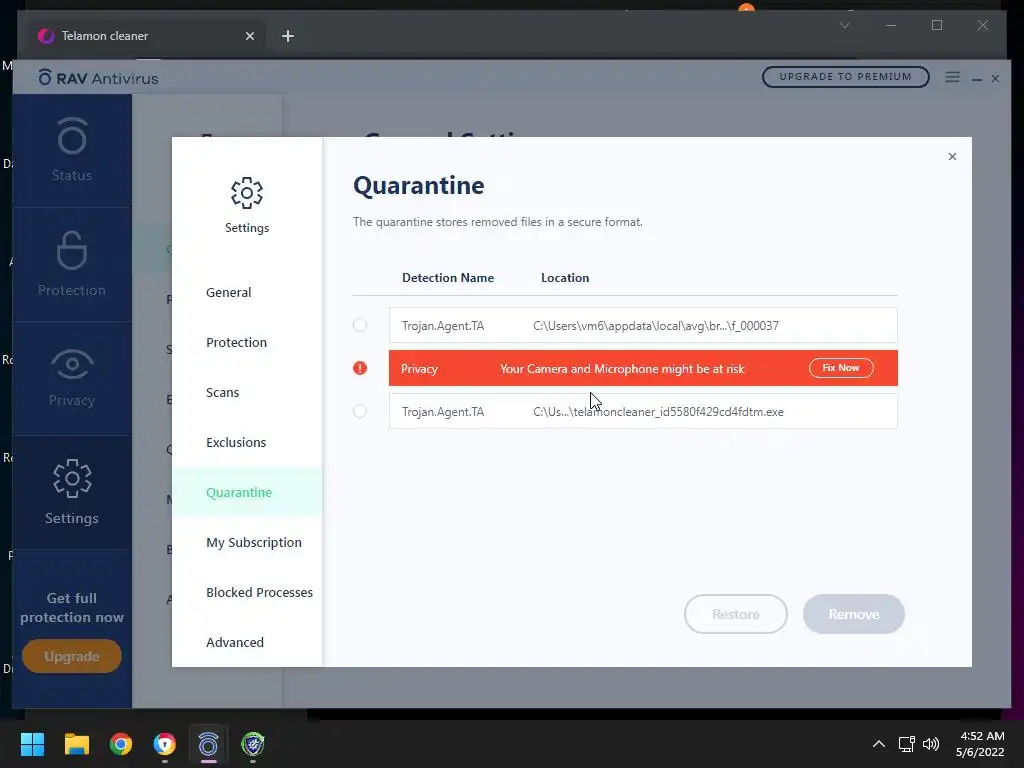Open the RAV Antivirus hamburger menu
1024x768 pixels.
(x=953, y=78)
